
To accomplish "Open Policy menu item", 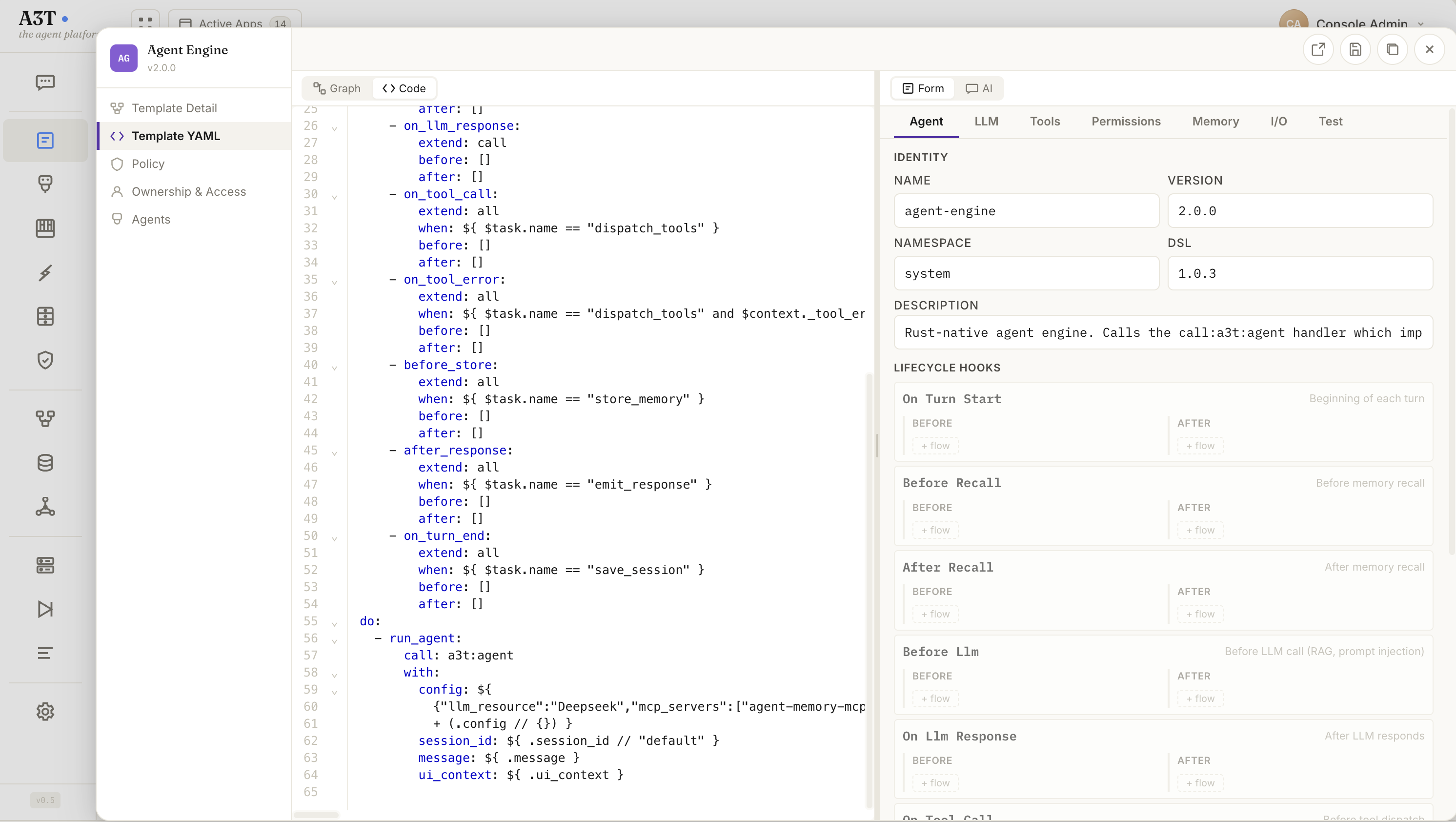I will point(194,164).
